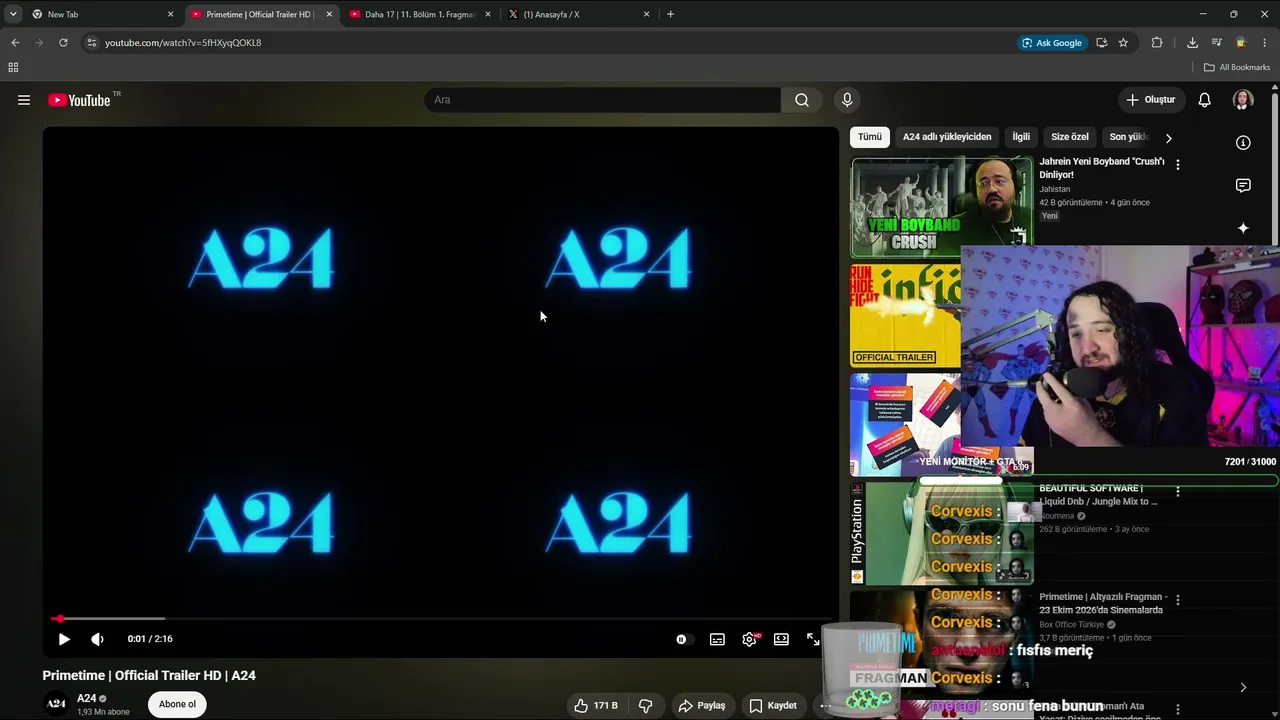Mute the video volume

pos(97,639)
